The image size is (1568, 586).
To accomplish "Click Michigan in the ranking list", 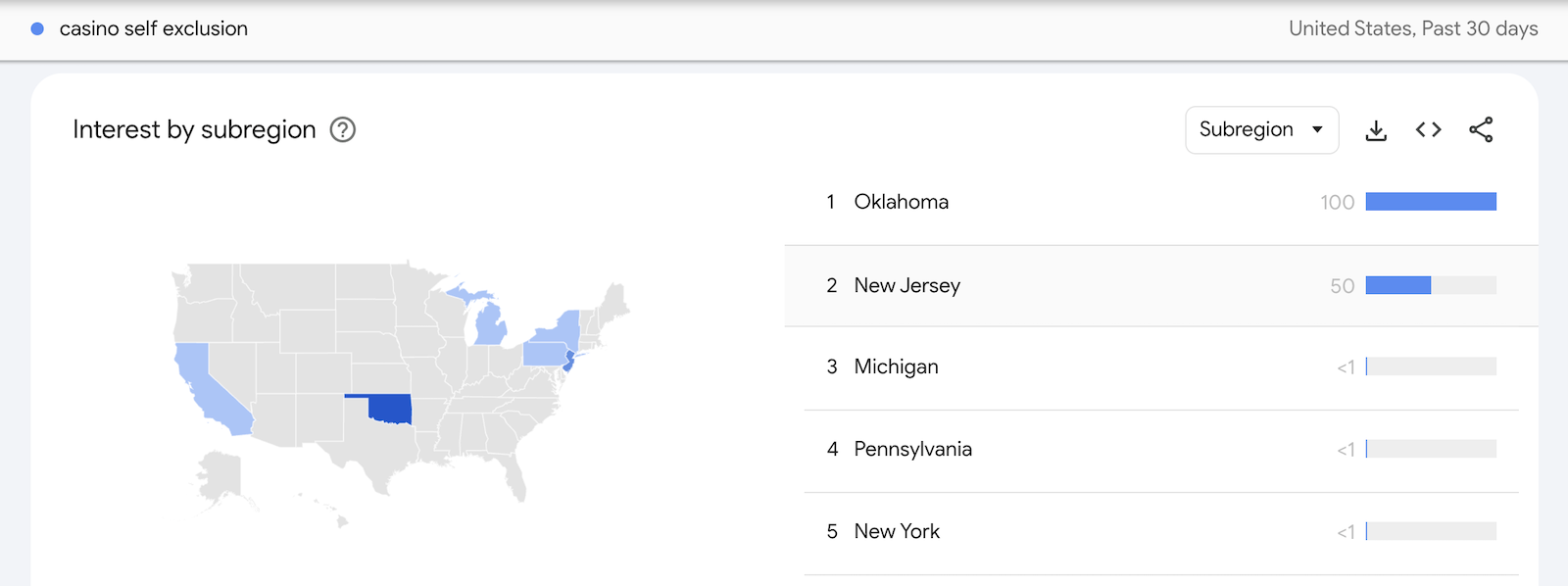I will pos(896,366).
